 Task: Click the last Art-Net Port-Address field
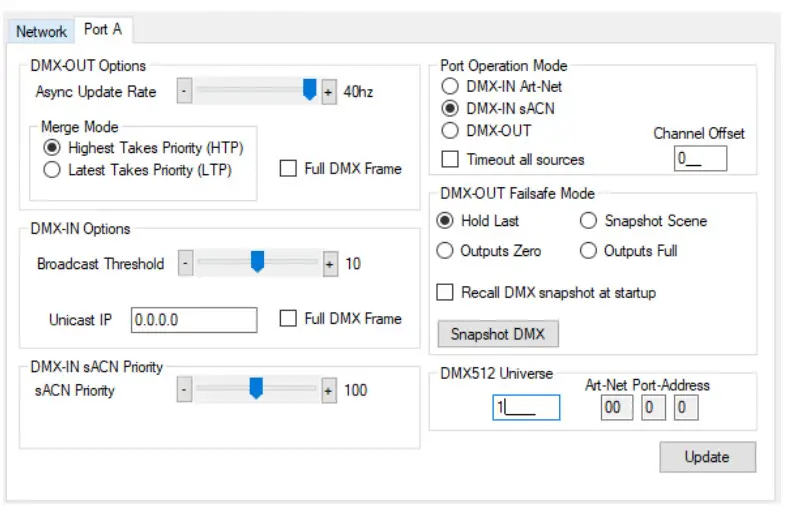point(686,408)
